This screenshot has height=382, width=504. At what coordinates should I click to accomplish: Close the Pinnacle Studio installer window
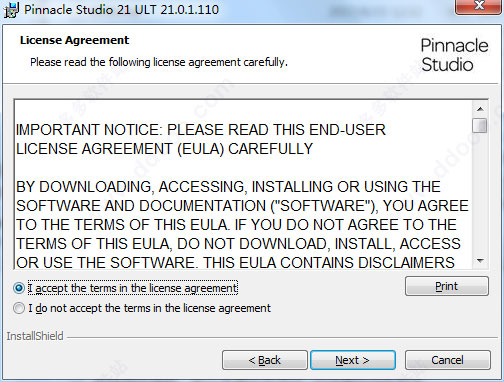479,6
